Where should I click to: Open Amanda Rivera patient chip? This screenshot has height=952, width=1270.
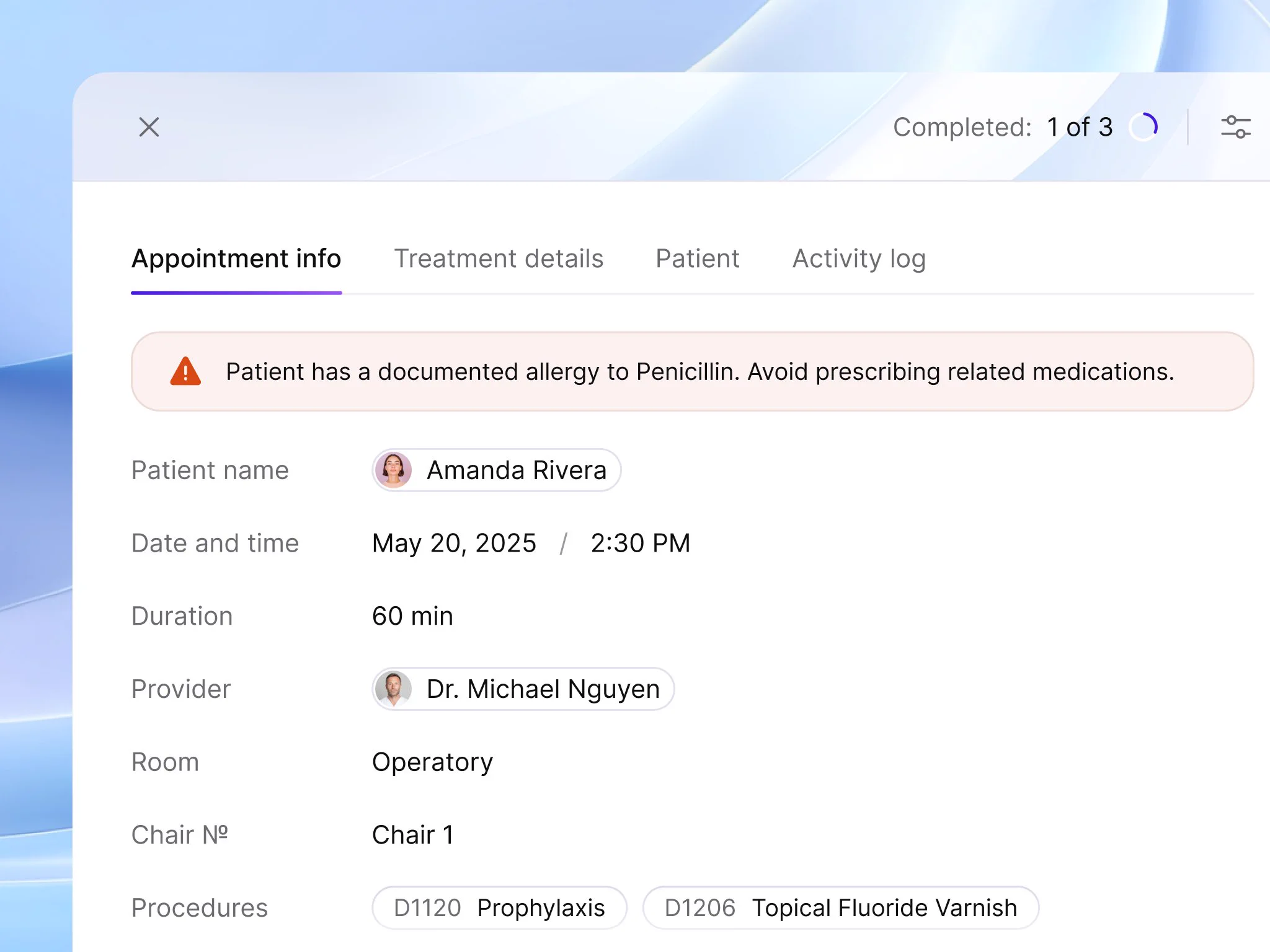pos(497,470)
